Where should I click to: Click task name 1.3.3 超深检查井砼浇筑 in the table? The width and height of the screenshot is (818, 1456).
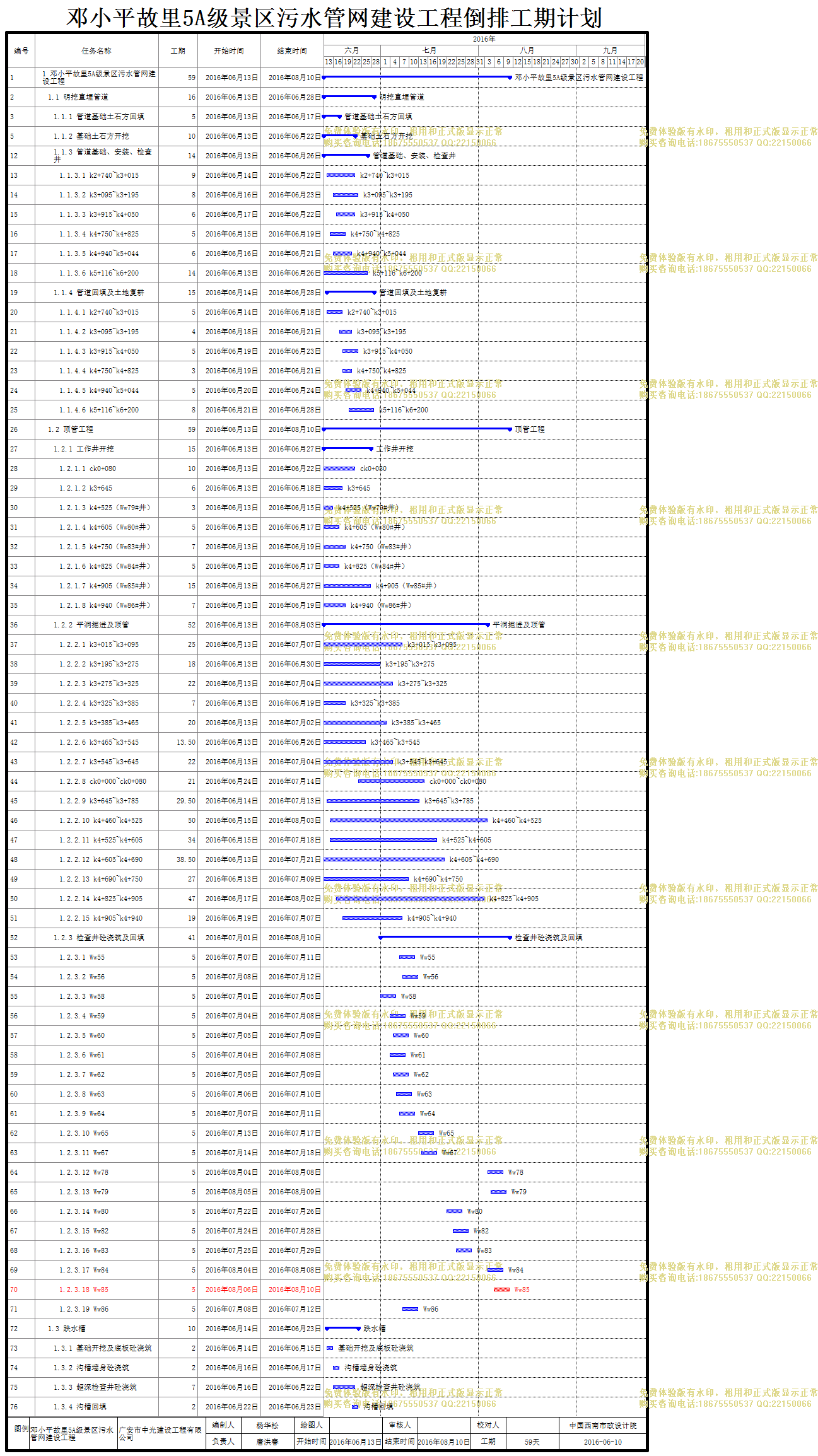tap(95, 1387)
